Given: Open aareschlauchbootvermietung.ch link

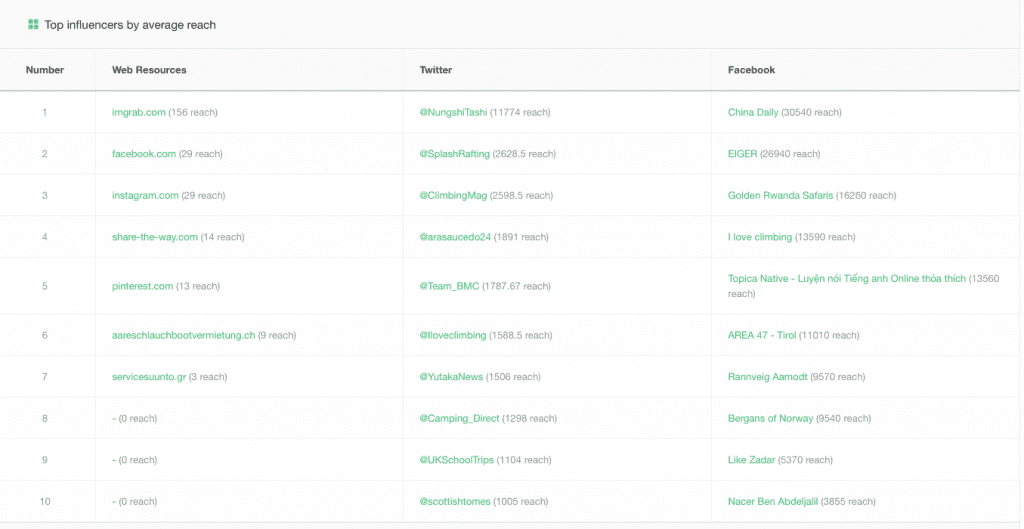Looking at the screenshot, I should [x=183, y=335].
